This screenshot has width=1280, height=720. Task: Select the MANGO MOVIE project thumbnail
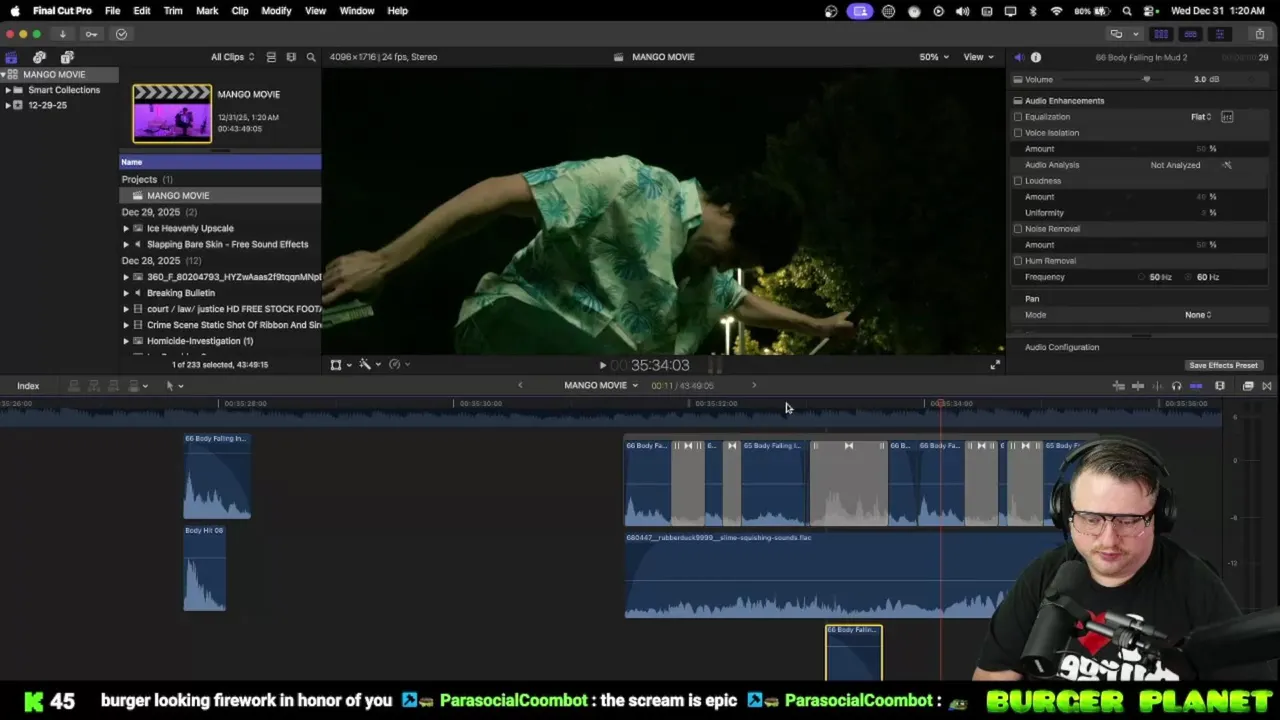(172, 113)
